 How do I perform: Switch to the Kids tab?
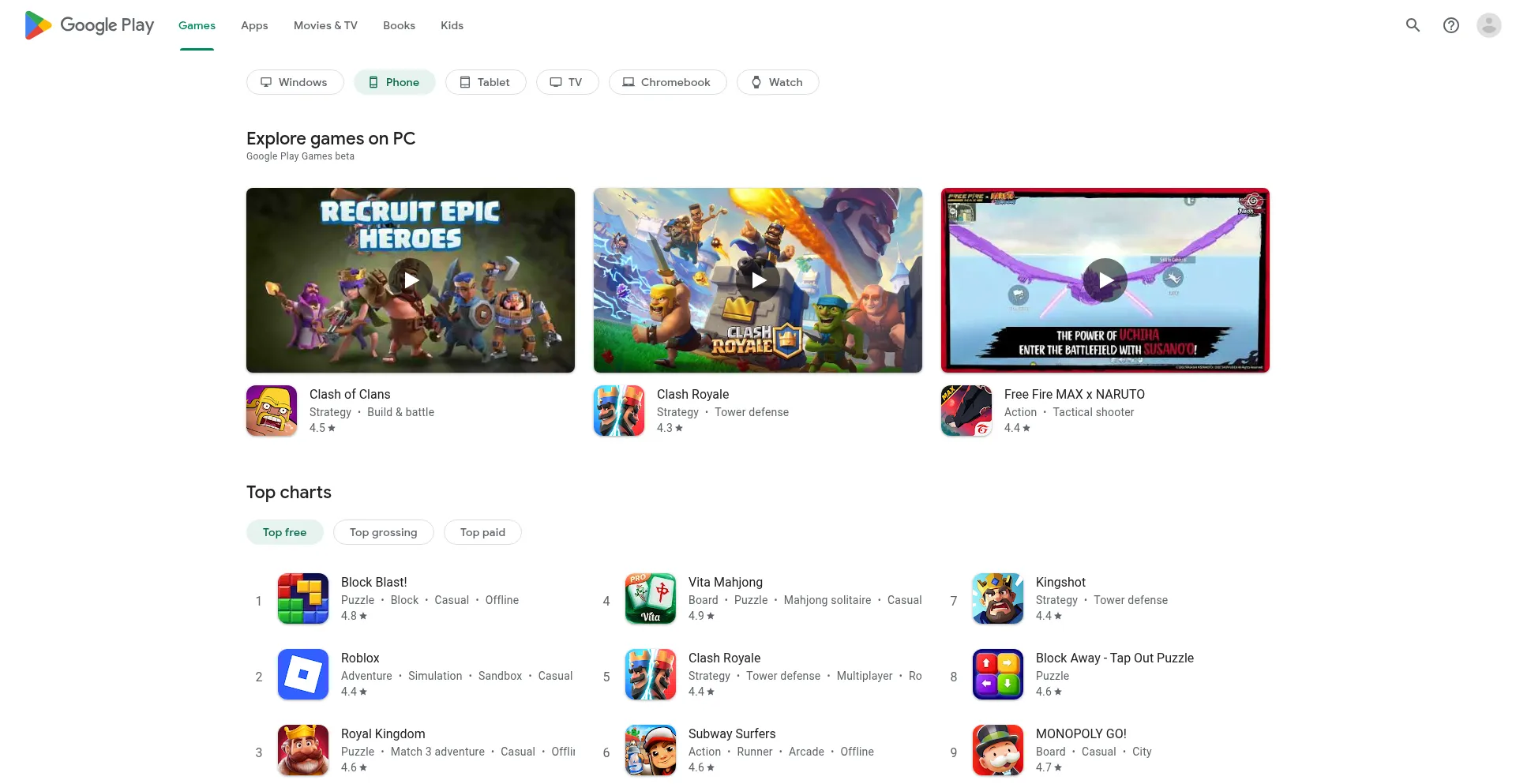coord(452,25)
